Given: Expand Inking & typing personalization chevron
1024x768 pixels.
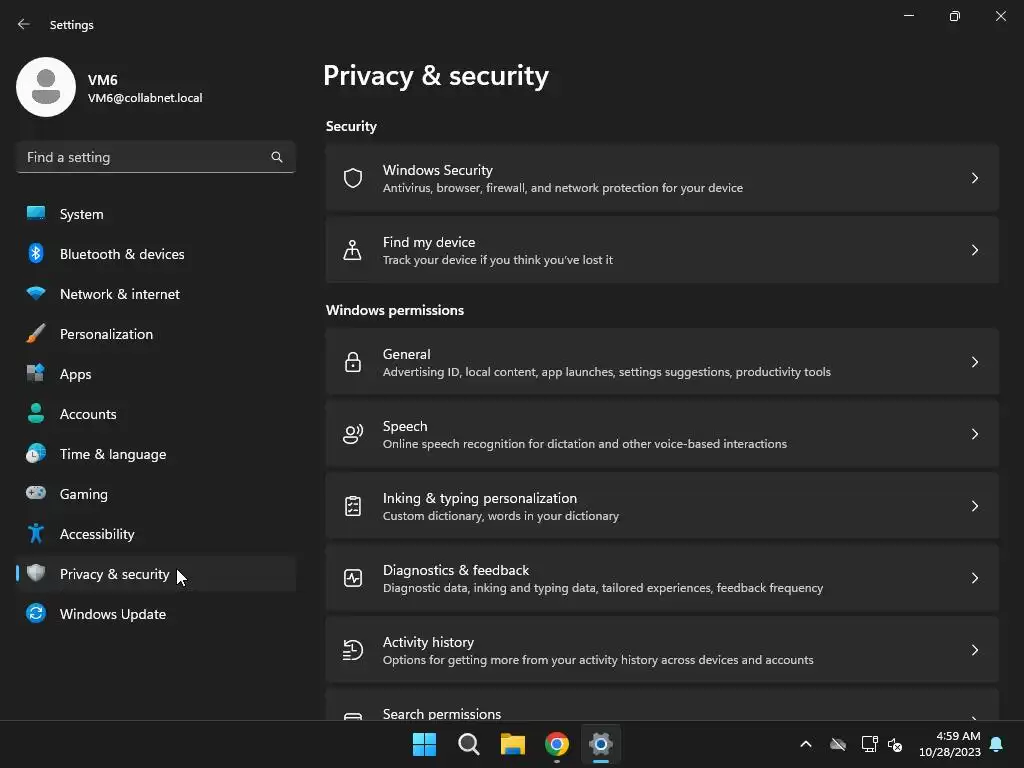Looking at the screenshot, I should pos(974,506).
